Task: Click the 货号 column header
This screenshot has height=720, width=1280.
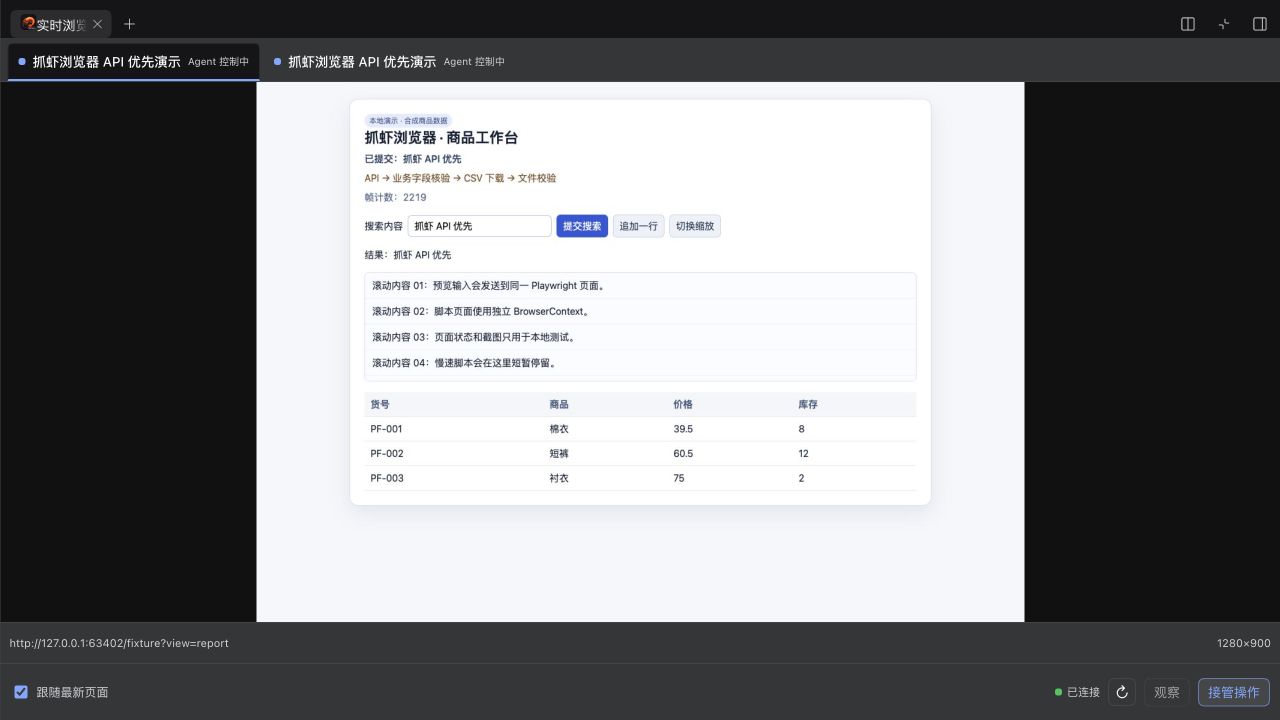Action: [x=380, y=404]
